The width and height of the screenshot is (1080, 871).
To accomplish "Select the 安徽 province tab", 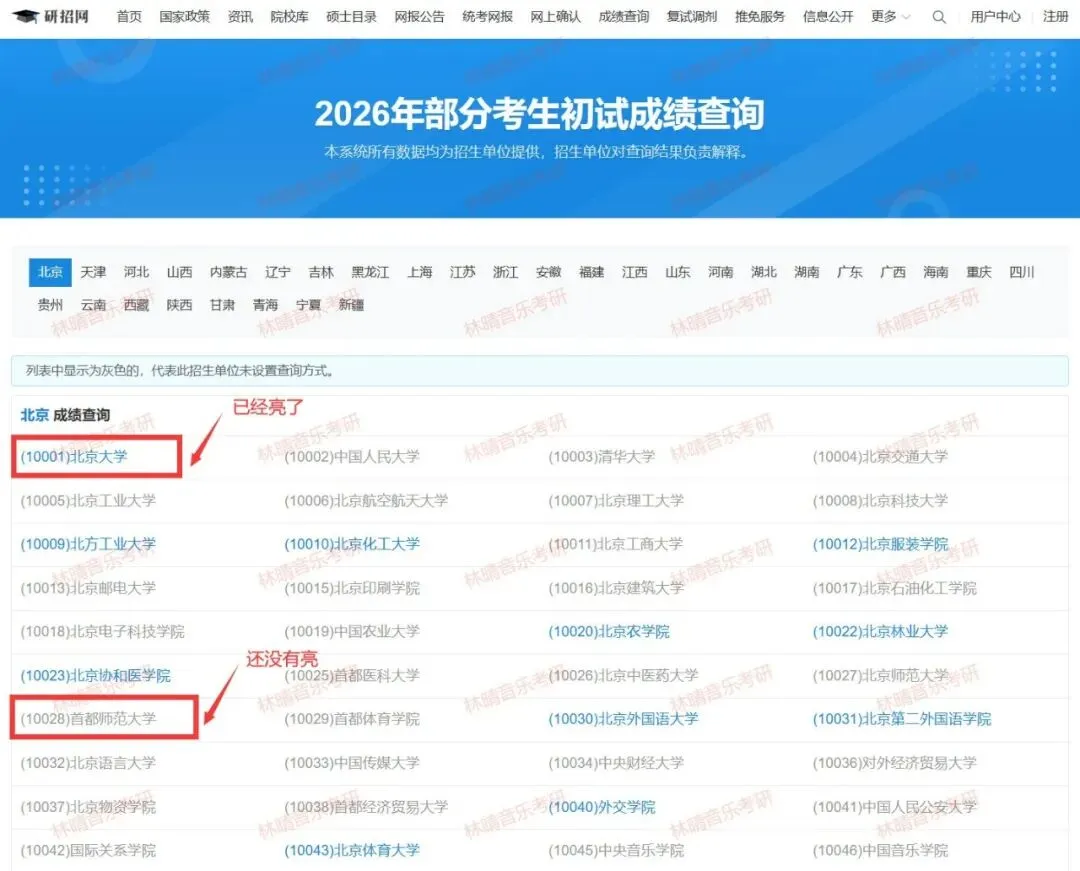I will pyautogui.click(x=549, y=272).
